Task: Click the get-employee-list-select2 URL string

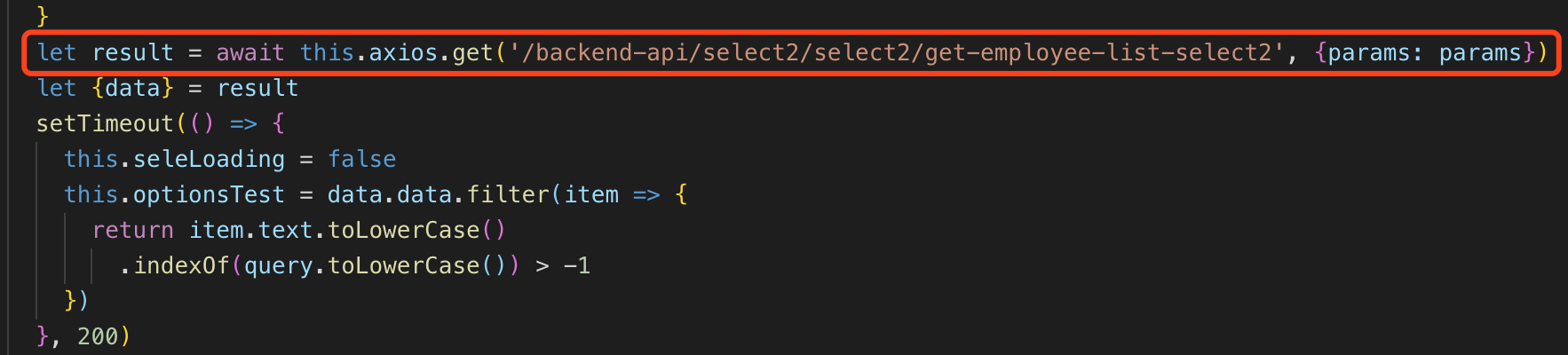Action: (897, 53)
